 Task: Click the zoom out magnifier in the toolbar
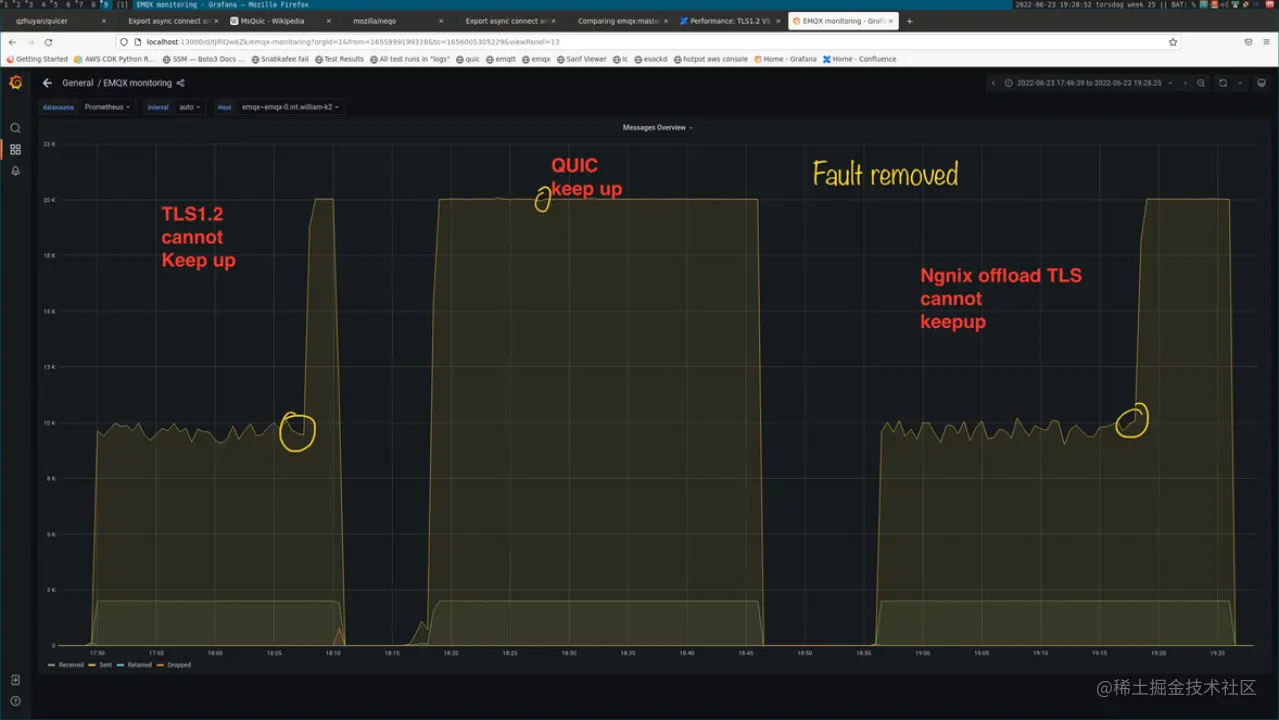click(1199, 83)
